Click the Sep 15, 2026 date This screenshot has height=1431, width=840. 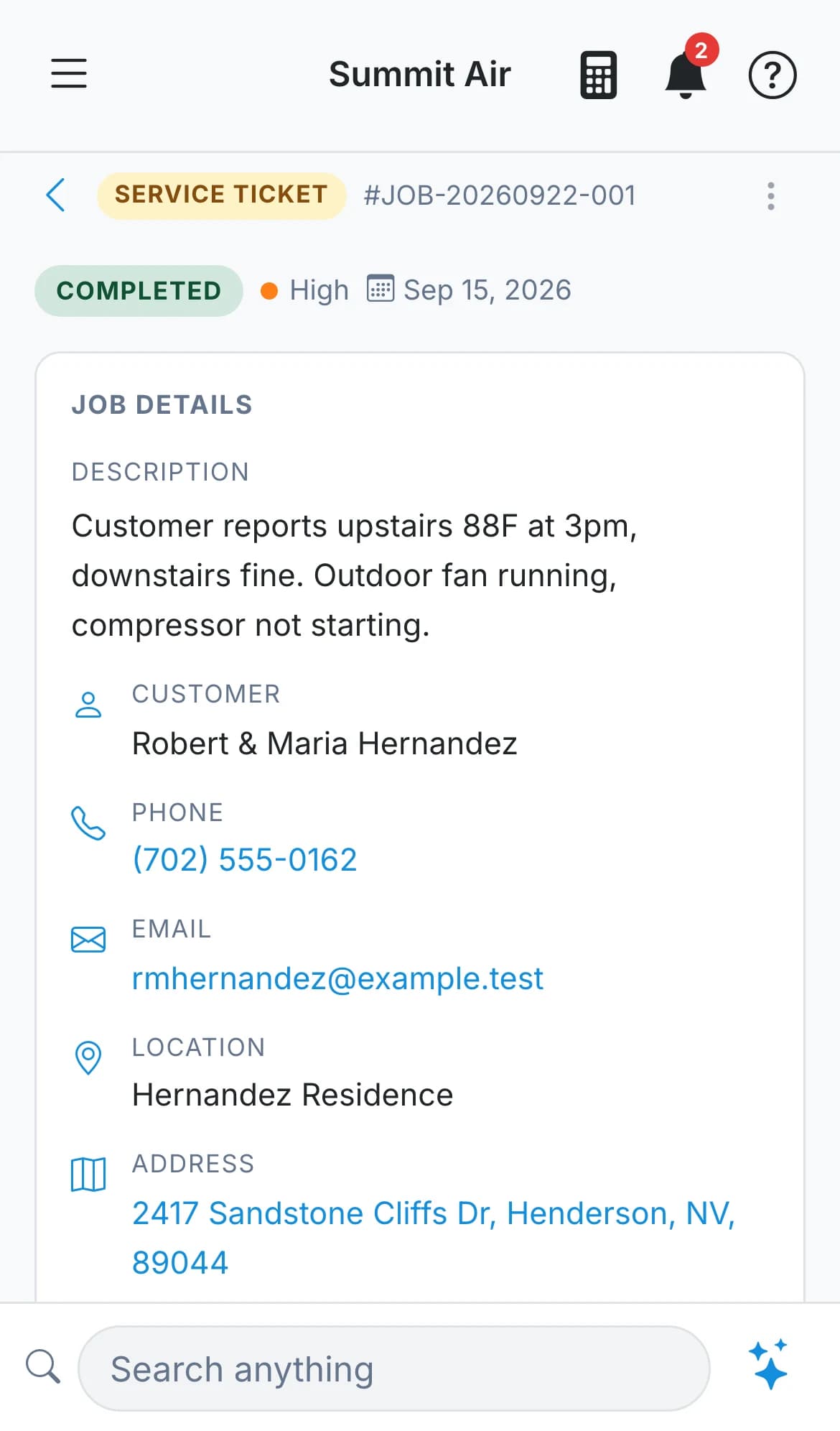[487, 290]
